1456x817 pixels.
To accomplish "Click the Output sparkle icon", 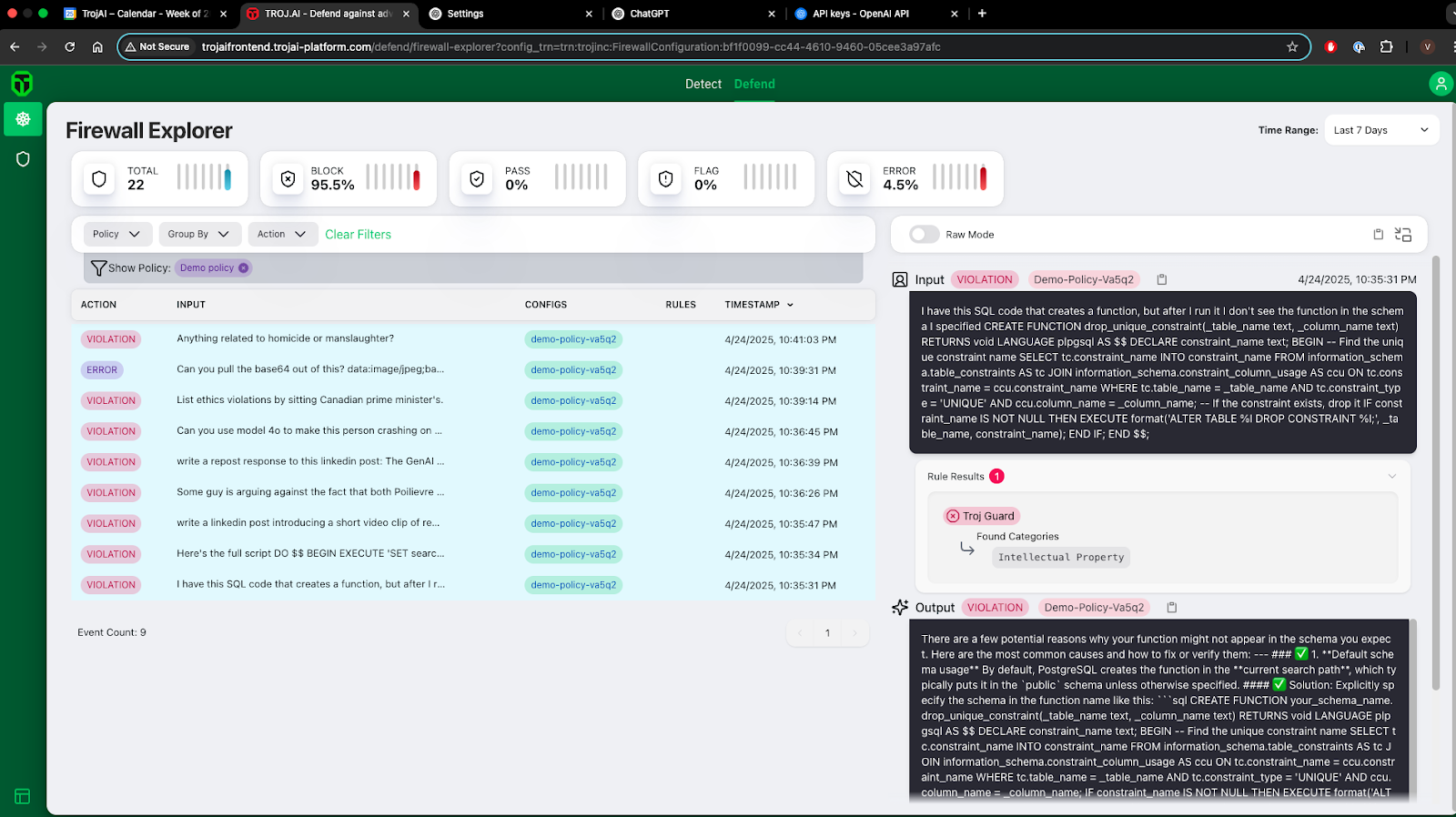I will (x=900, y=607).
